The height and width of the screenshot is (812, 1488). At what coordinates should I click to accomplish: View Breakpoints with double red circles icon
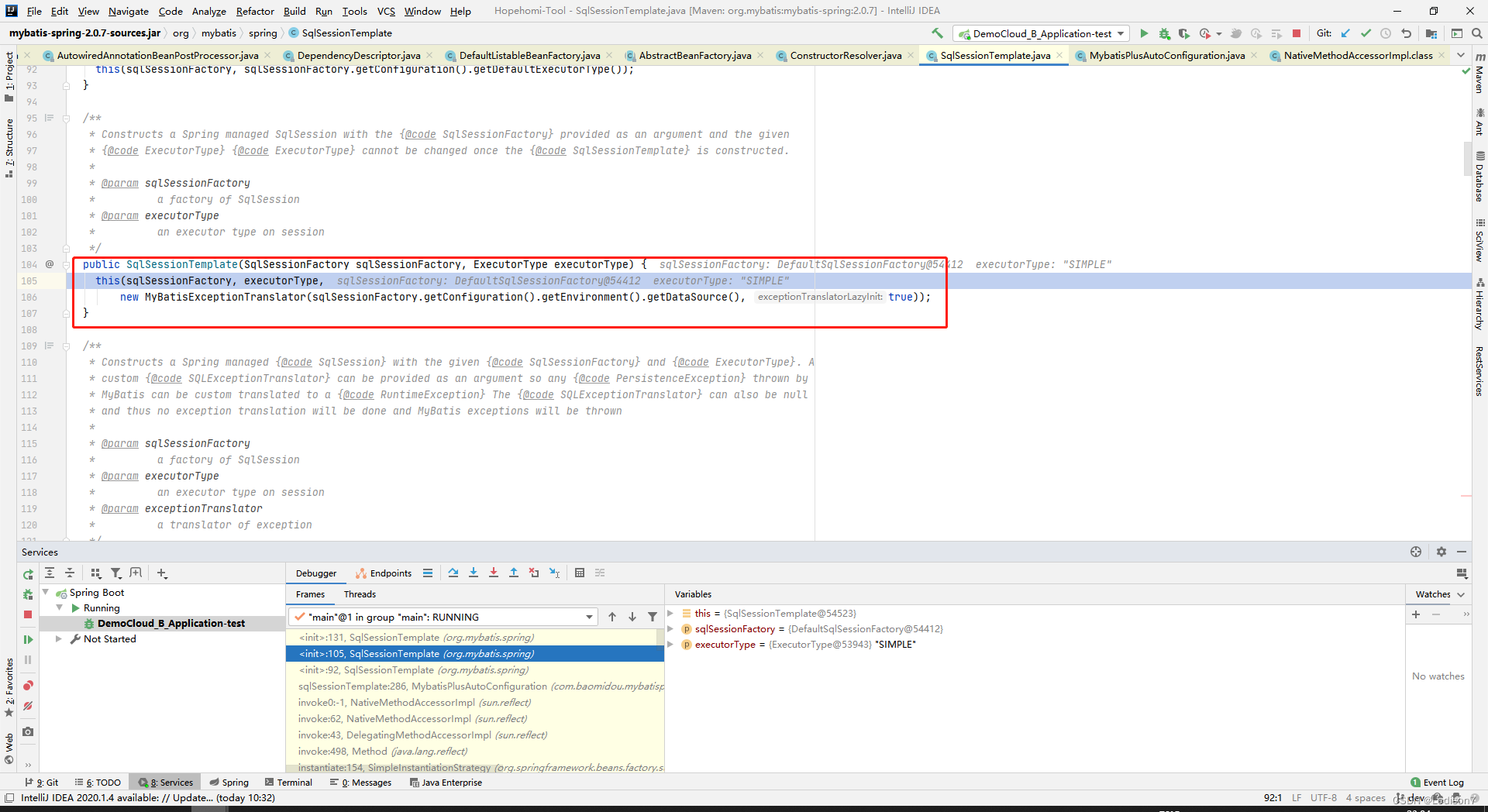[28, 686]
